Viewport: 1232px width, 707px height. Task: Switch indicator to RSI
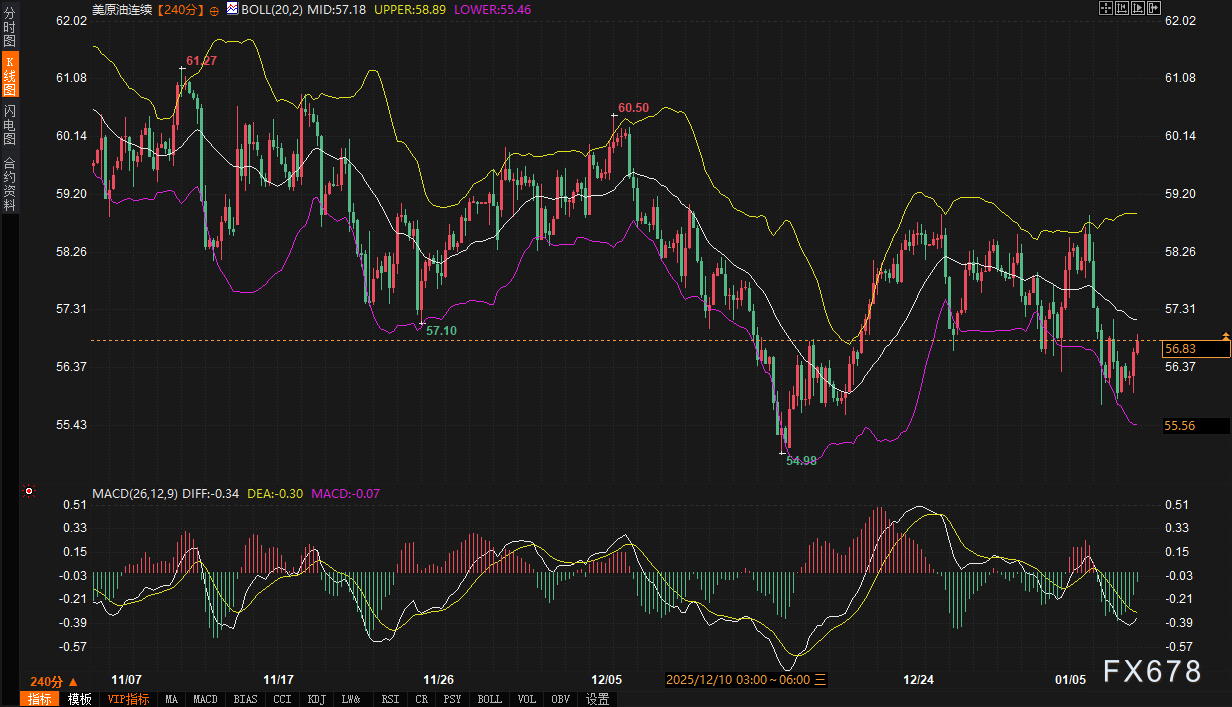pyautogui.click(x=389, y=699)
